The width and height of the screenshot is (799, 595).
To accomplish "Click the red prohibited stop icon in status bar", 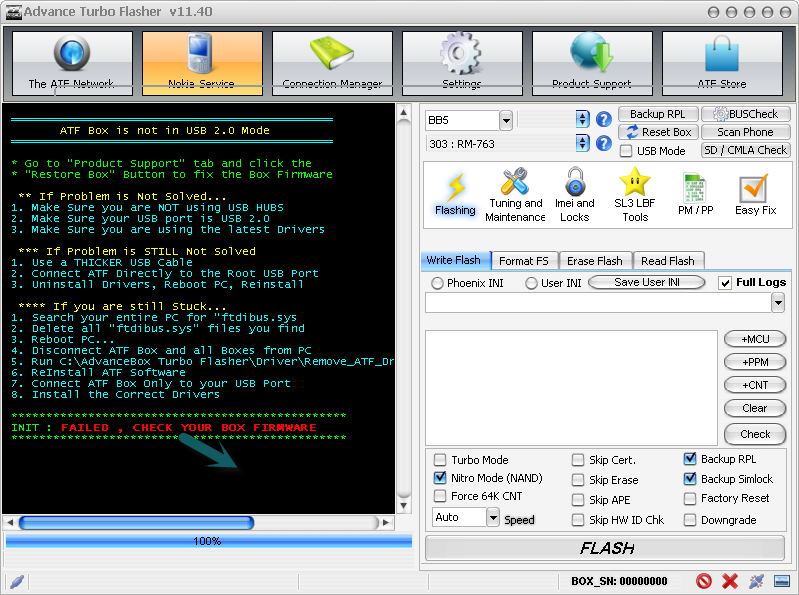I will (x=704, y=581).
